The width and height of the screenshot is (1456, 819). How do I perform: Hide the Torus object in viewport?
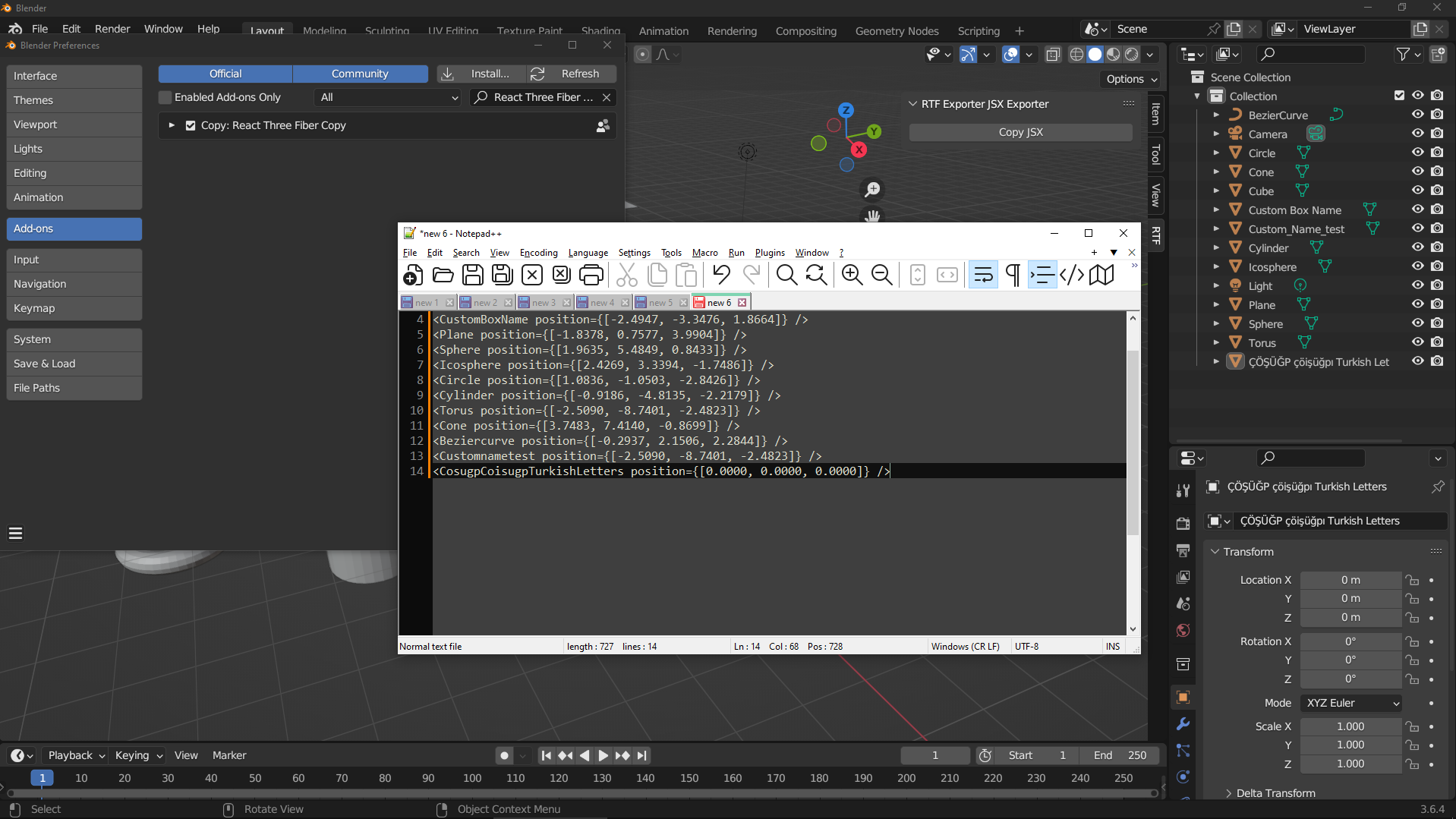click(1417, 342)
